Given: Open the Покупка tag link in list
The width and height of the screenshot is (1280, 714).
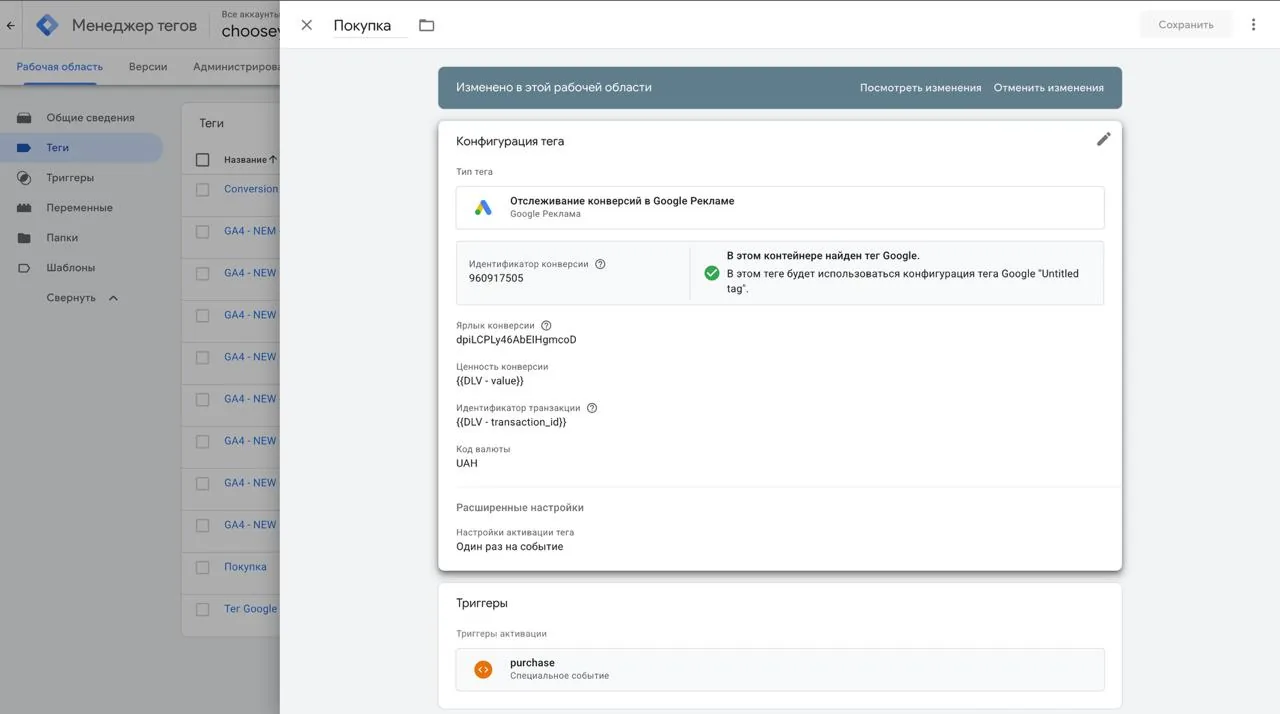Looking at the screenshot, I should tap(245, 567).
